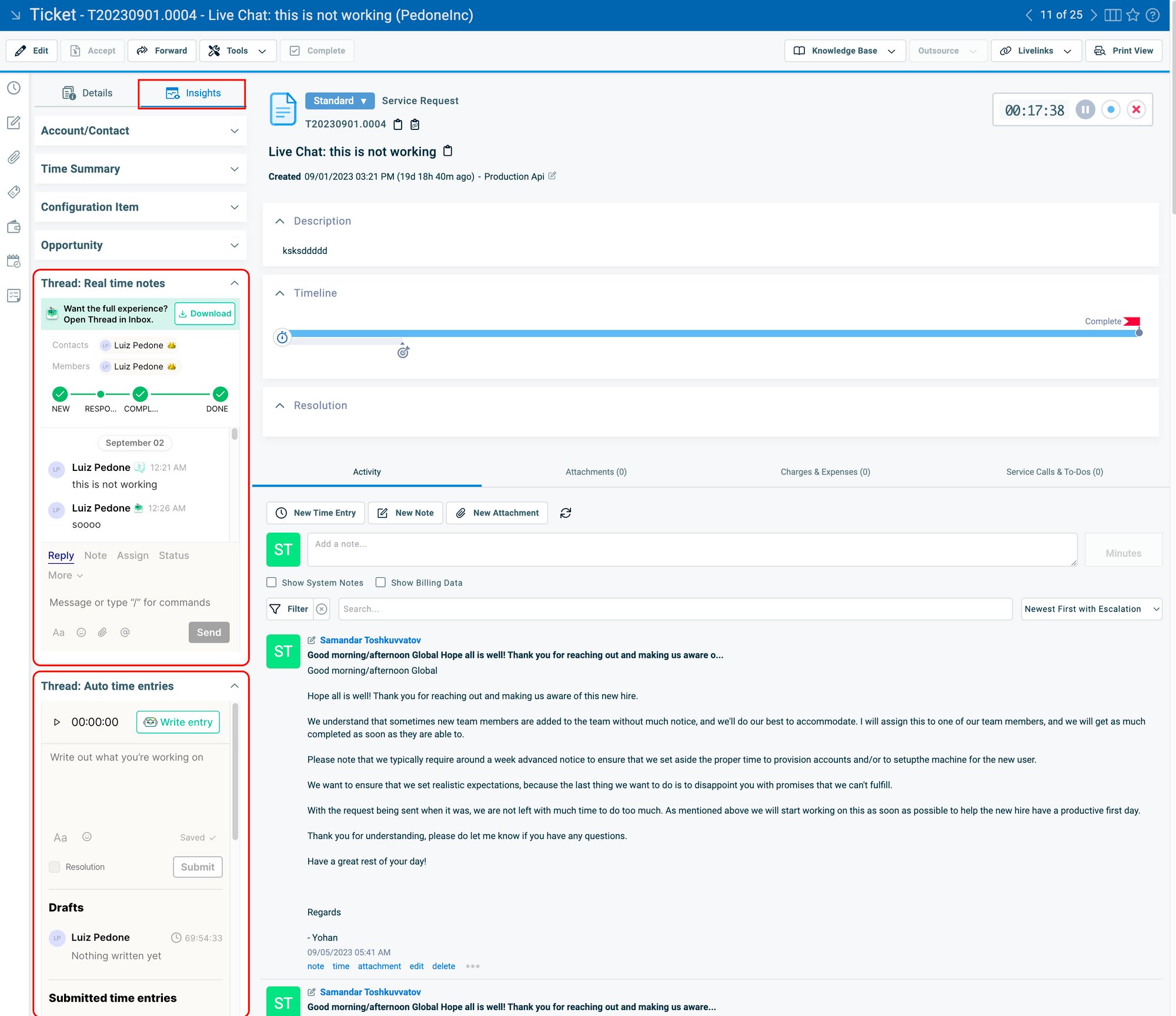This screenshot has width=1176, height=1016.
Task: Open the Standard priority dropdown
Action: pos(340,101)
